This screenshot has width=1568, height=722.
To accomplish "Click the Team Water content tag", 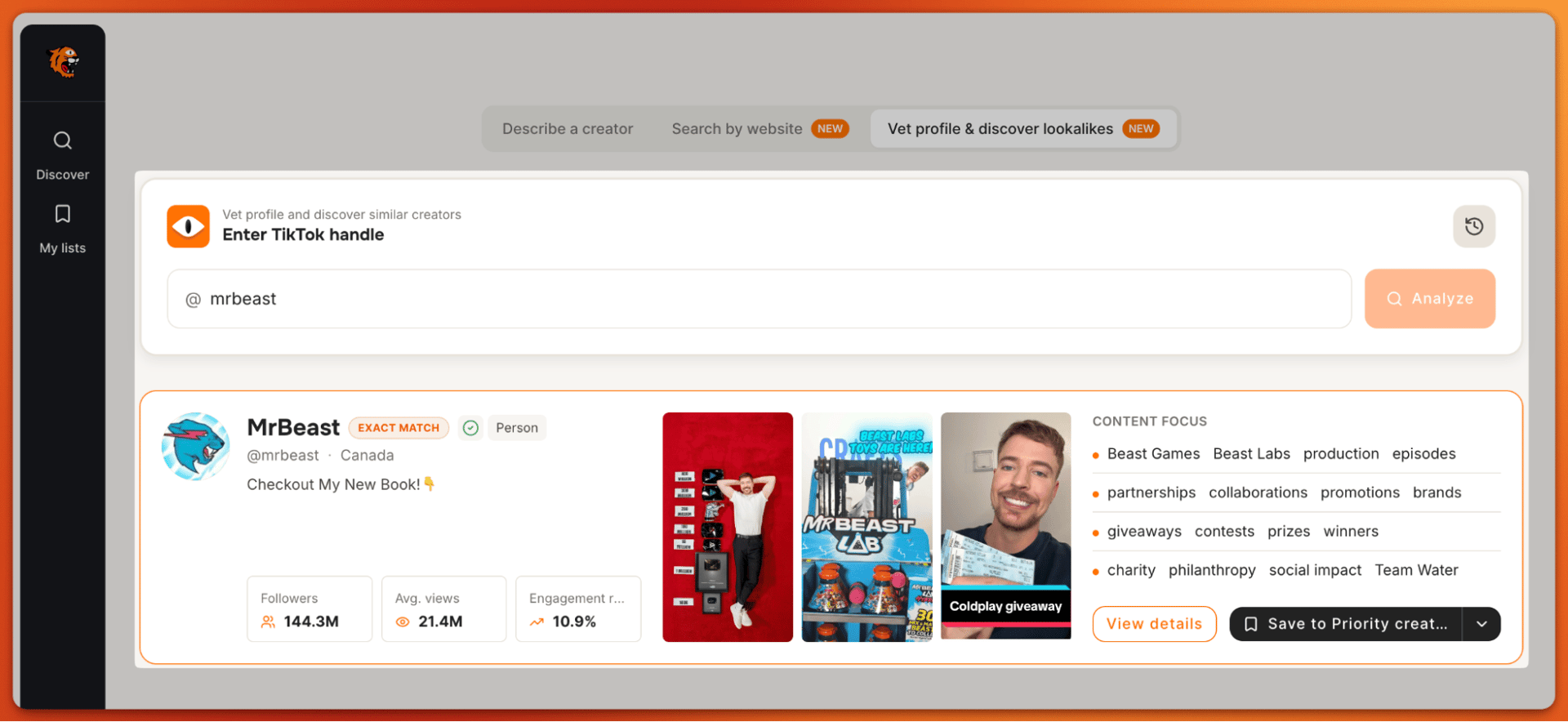I will pyautogui.click(x=1416, y=571).
